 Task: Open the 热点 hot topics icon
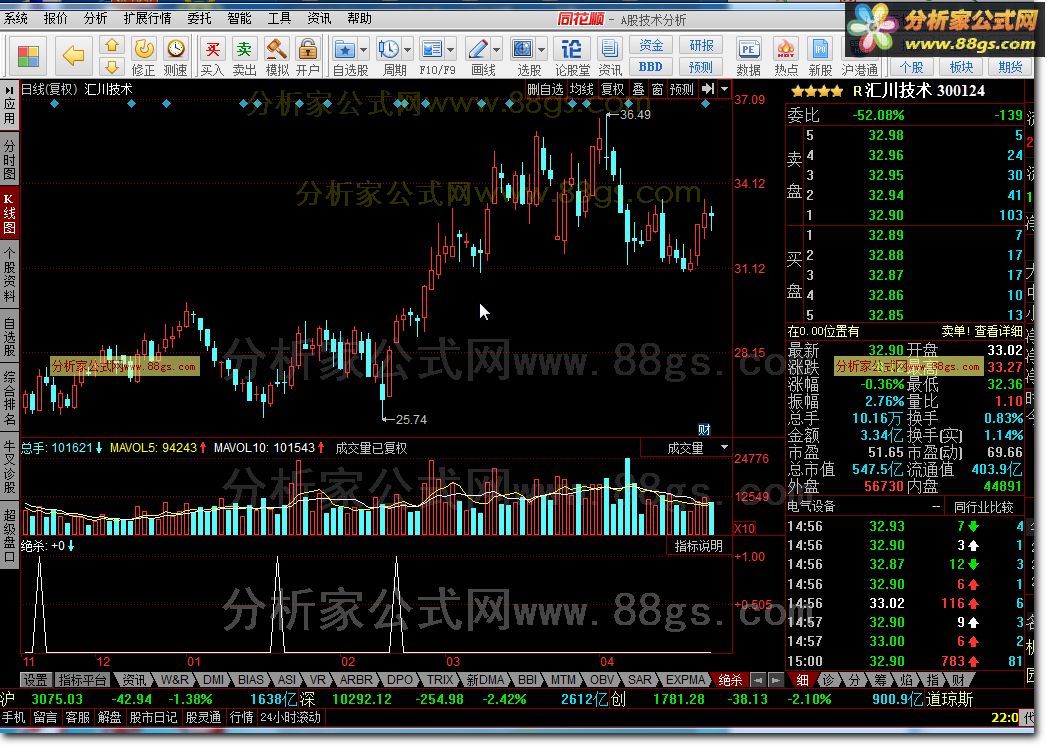(x=786, y=57)
